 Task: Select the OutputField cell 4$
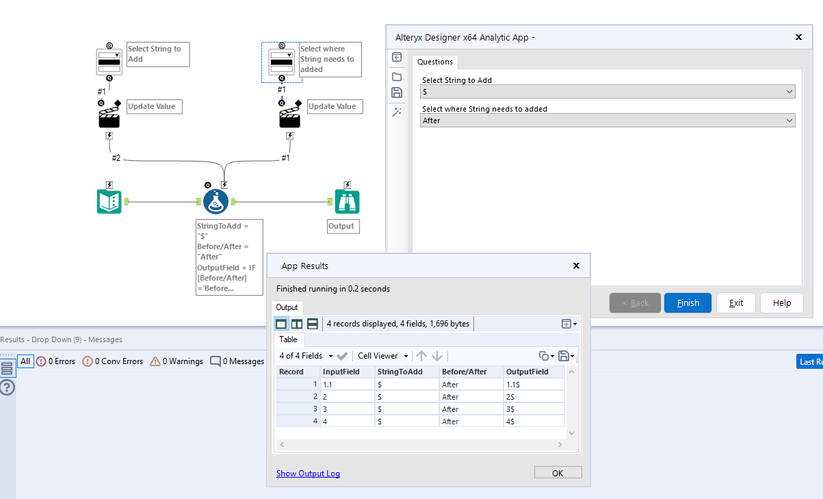click(x=534, y=421)
